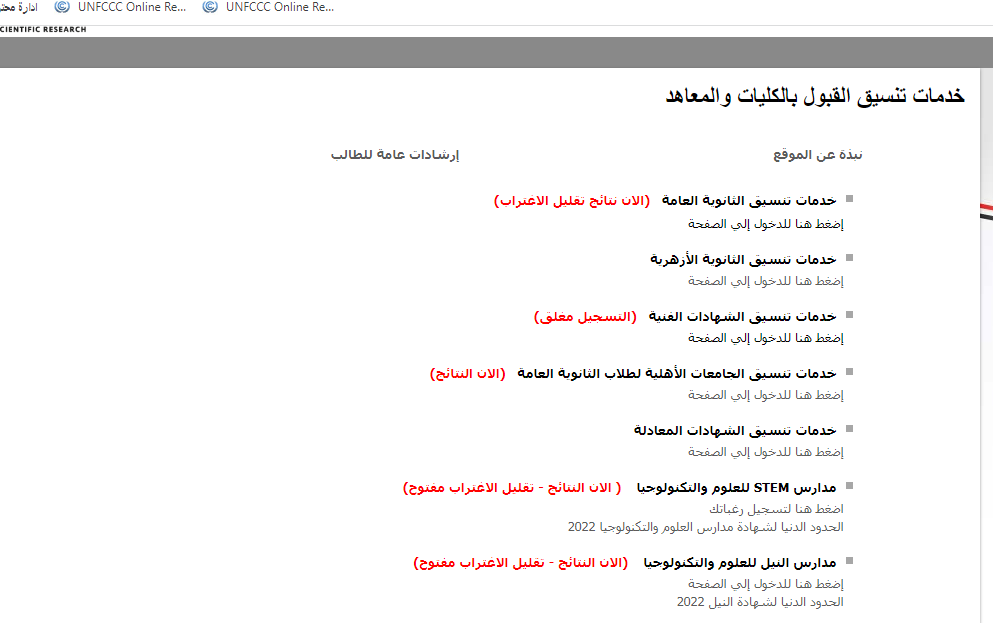
Task: Open خدمات تنسيق الثانوية العامة heading link
Action: [749, 201]
